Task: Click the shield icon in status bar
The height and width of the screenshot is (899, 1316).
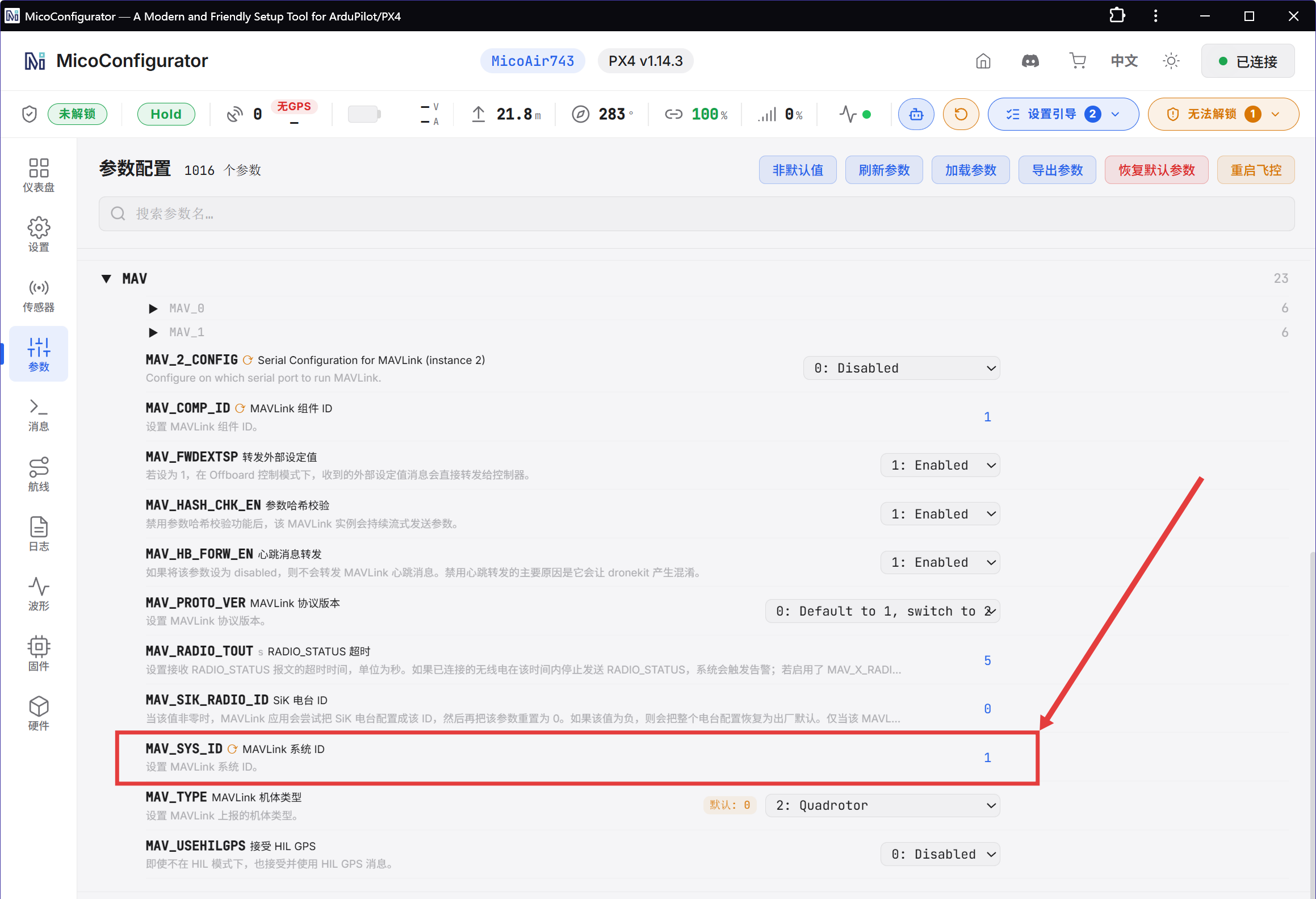Action: 30,114
